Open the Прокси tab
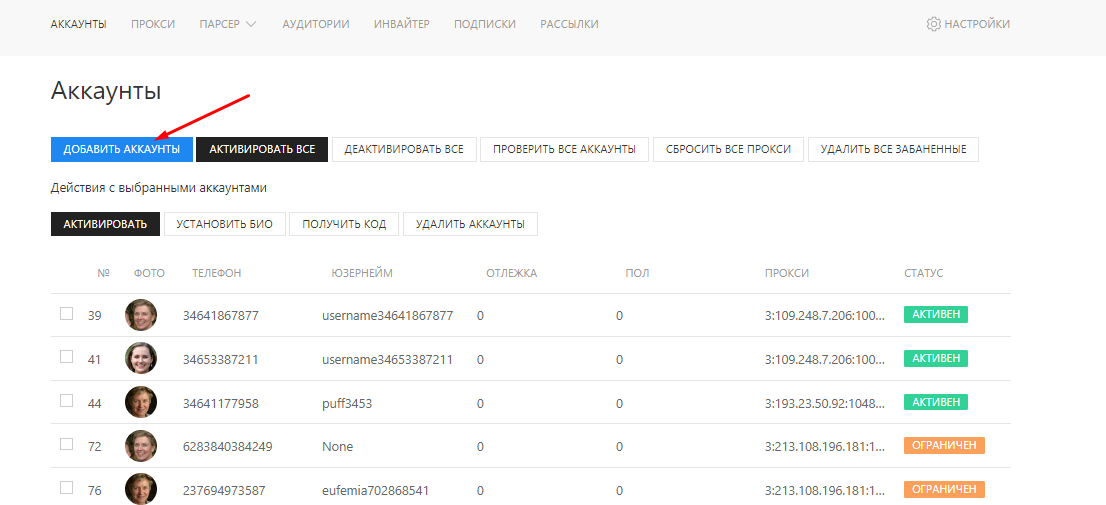The width and height of the screenshot is (1106, 505). tap(153, 24)
